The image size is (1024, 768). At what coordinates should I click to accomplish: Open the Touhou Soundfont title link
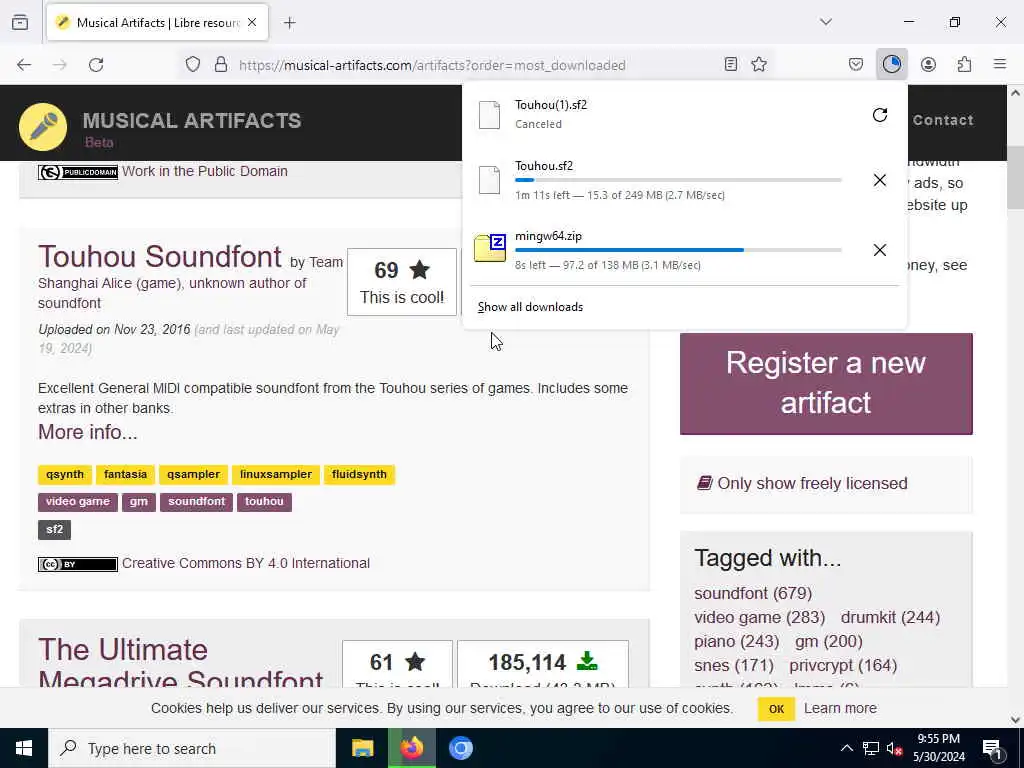[x=160, y=256]
